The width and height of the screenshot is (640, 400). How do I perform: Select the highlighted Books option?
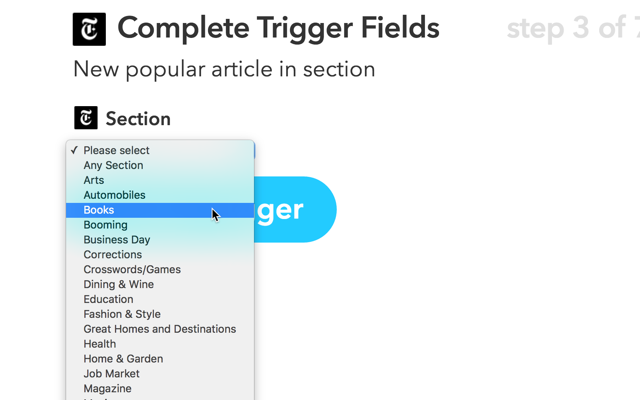[99, 210]
